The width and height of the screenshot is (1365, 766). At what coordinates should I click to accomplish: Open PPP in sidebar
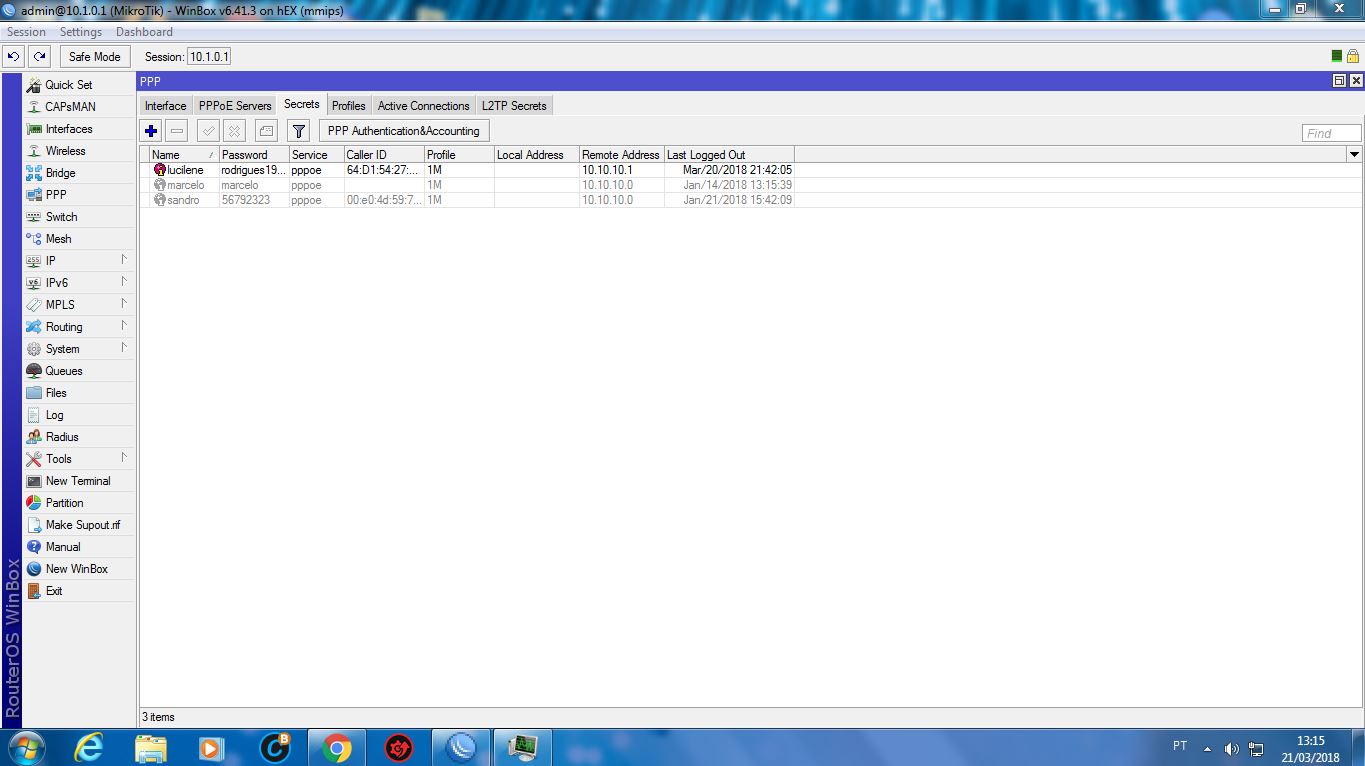pos(79,195)
